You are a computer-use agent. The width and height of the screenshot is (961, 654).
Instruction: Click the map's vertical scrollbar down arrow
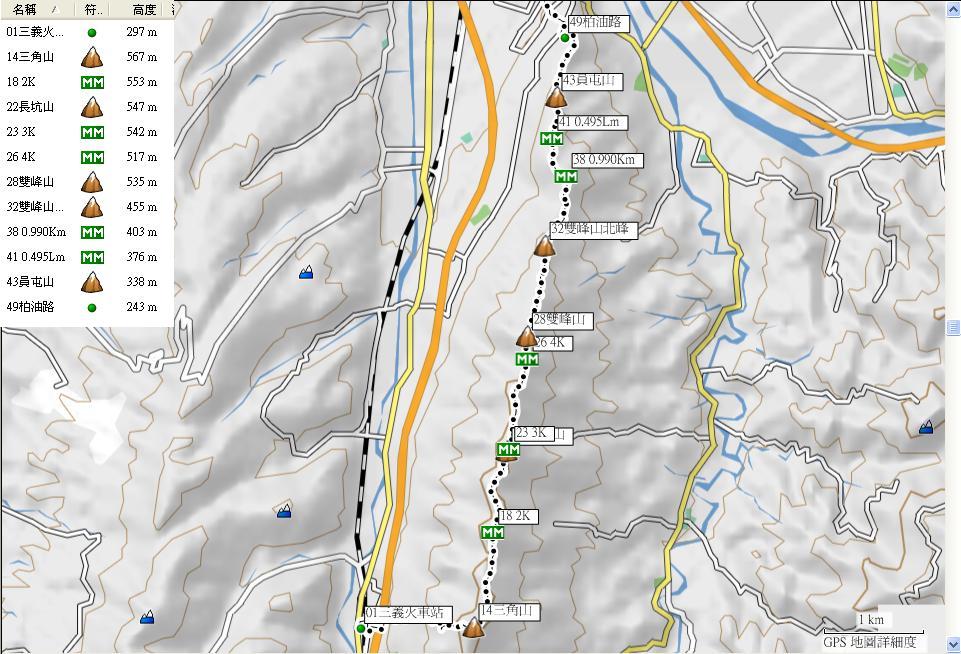[x=953, y=645]
